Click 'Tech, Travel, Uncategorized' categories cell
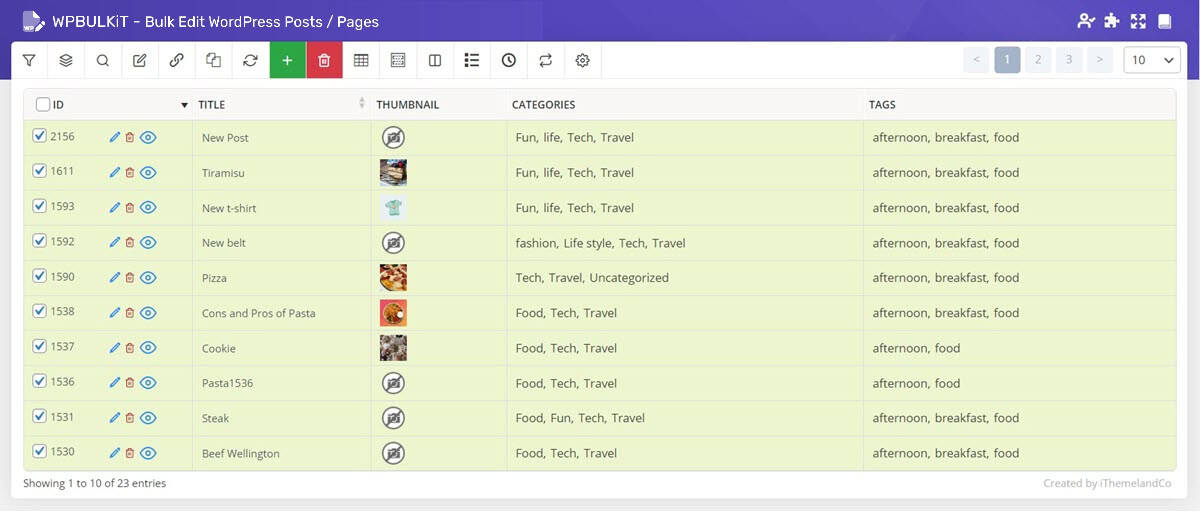 592,278
